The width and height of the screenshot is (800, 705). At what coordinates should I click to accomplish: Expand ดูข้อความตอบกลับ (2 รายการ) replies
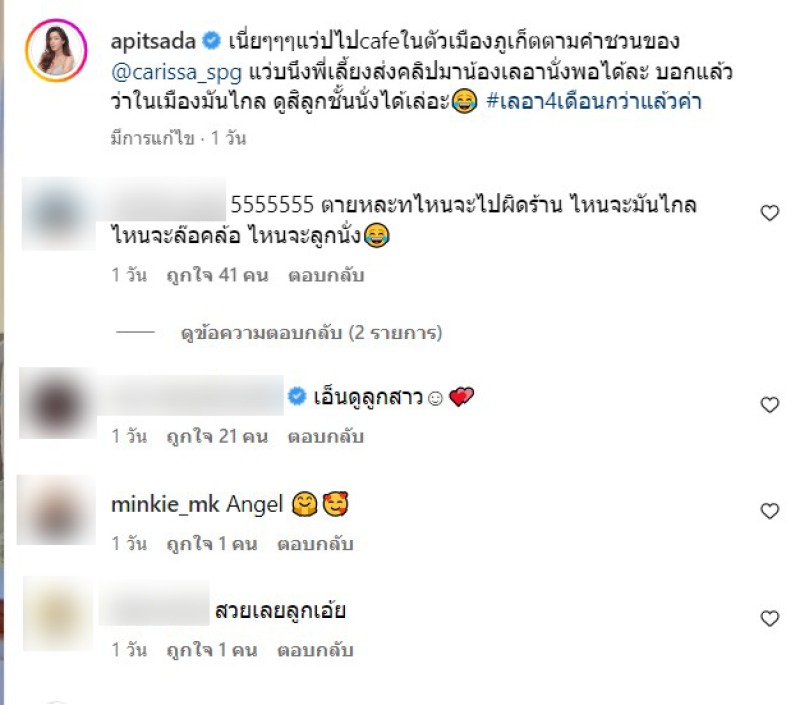pos(311,333)
